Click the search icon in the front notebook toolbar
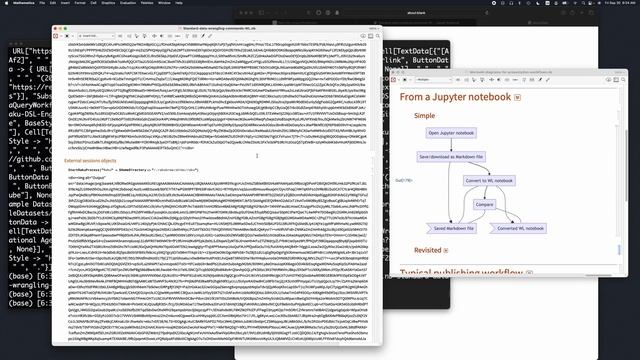The height and width of the screenshot is (360, 640). [x=378, y=36]
